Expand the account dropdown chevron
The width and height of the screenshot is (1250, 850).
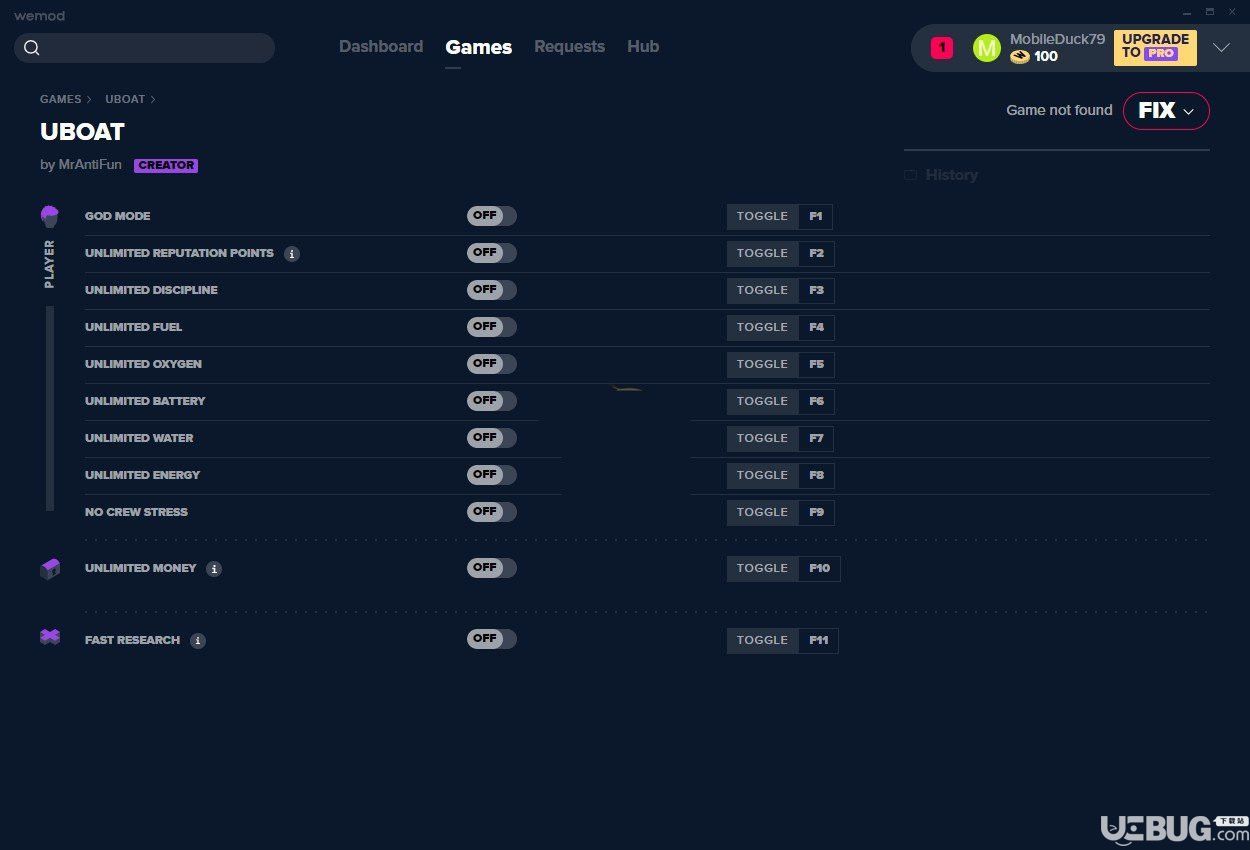pos(1221,48)
